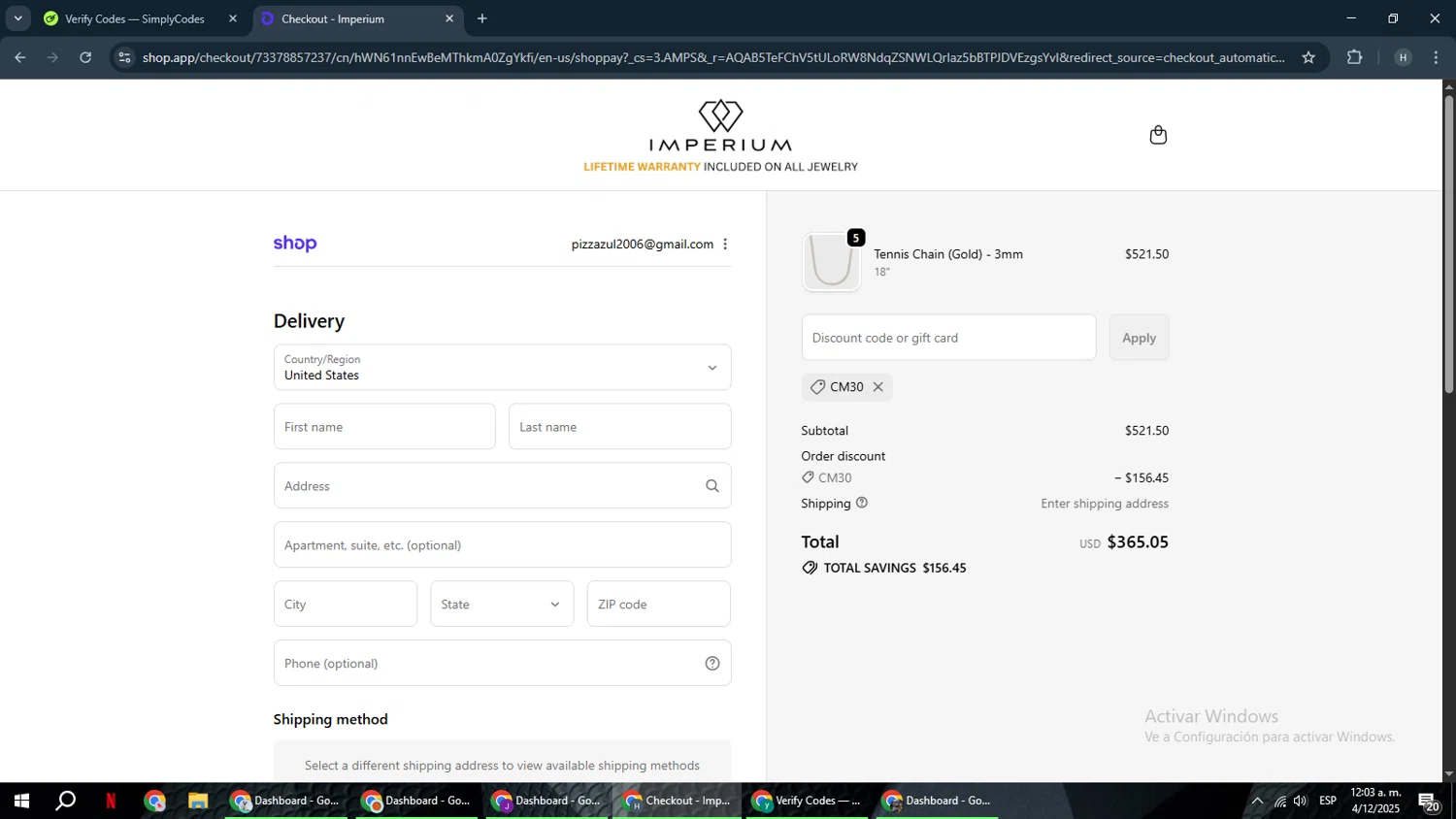Click the total amount $365.05

click(1138, 542)
